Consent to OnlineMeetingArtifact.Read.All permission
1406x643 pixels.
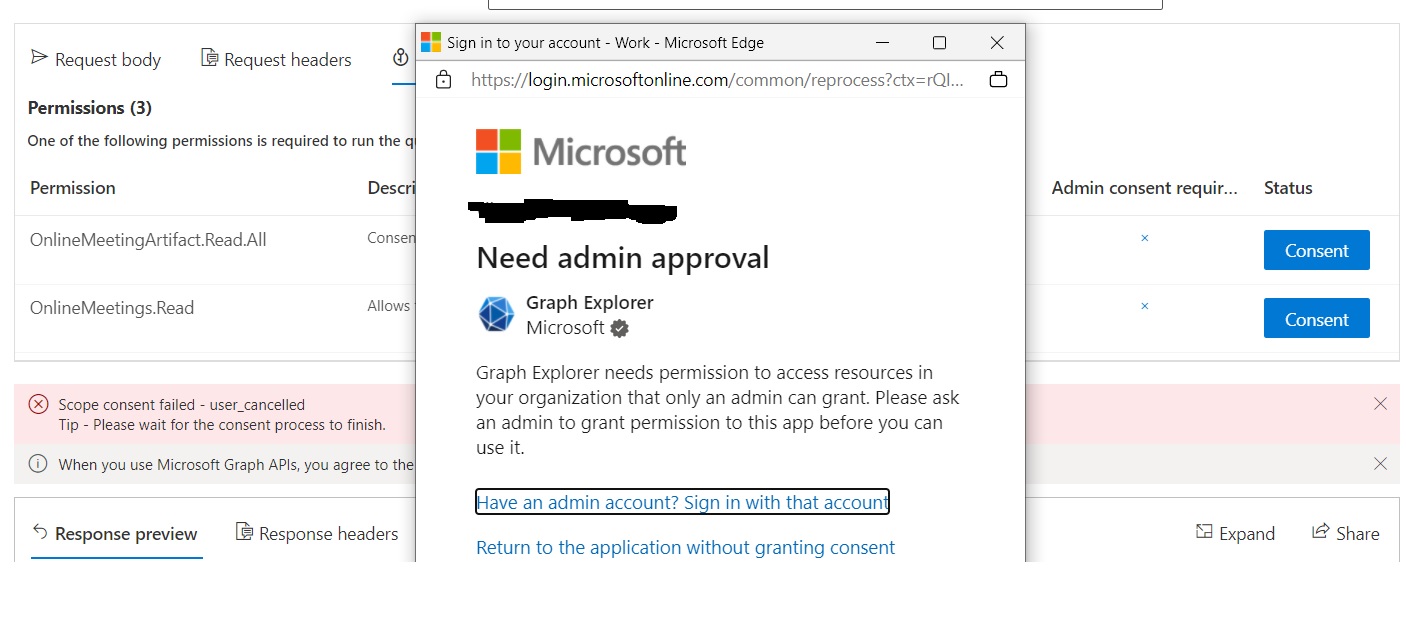tap(1316, 251)
